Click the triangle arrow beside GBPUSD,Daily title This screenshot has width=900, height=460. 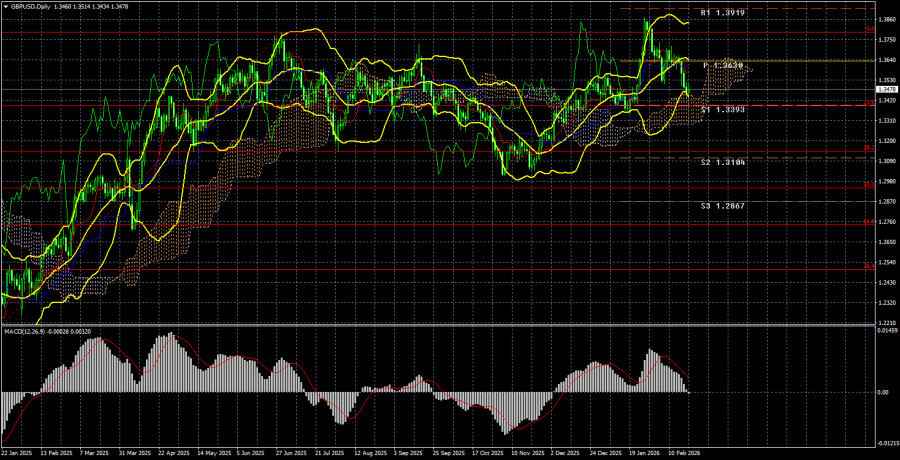[6, 6]
